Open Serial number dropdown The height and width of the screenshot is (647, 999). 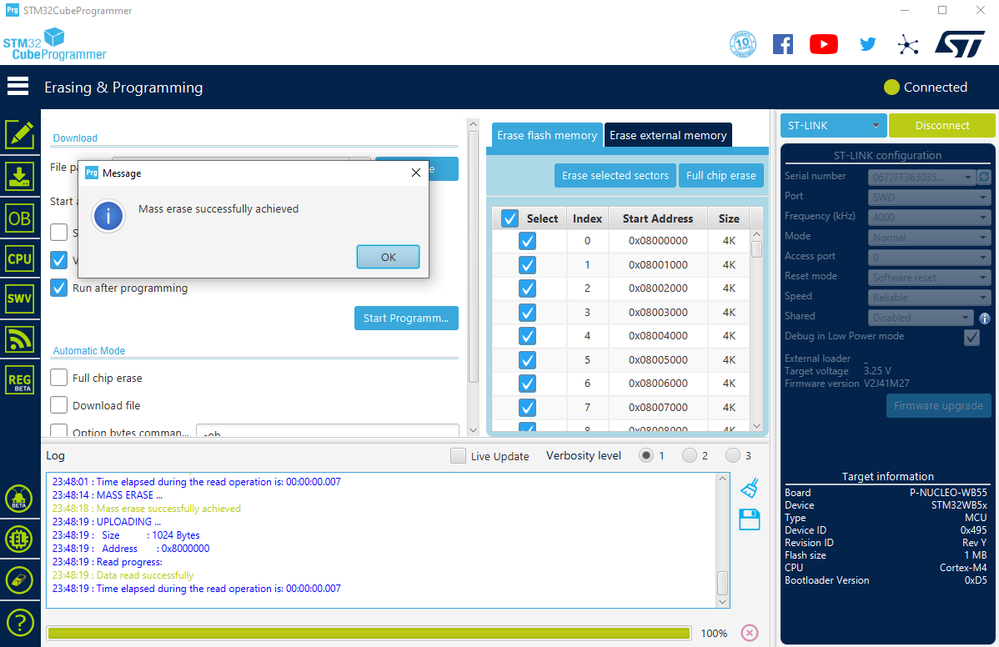tap(921, 177)
